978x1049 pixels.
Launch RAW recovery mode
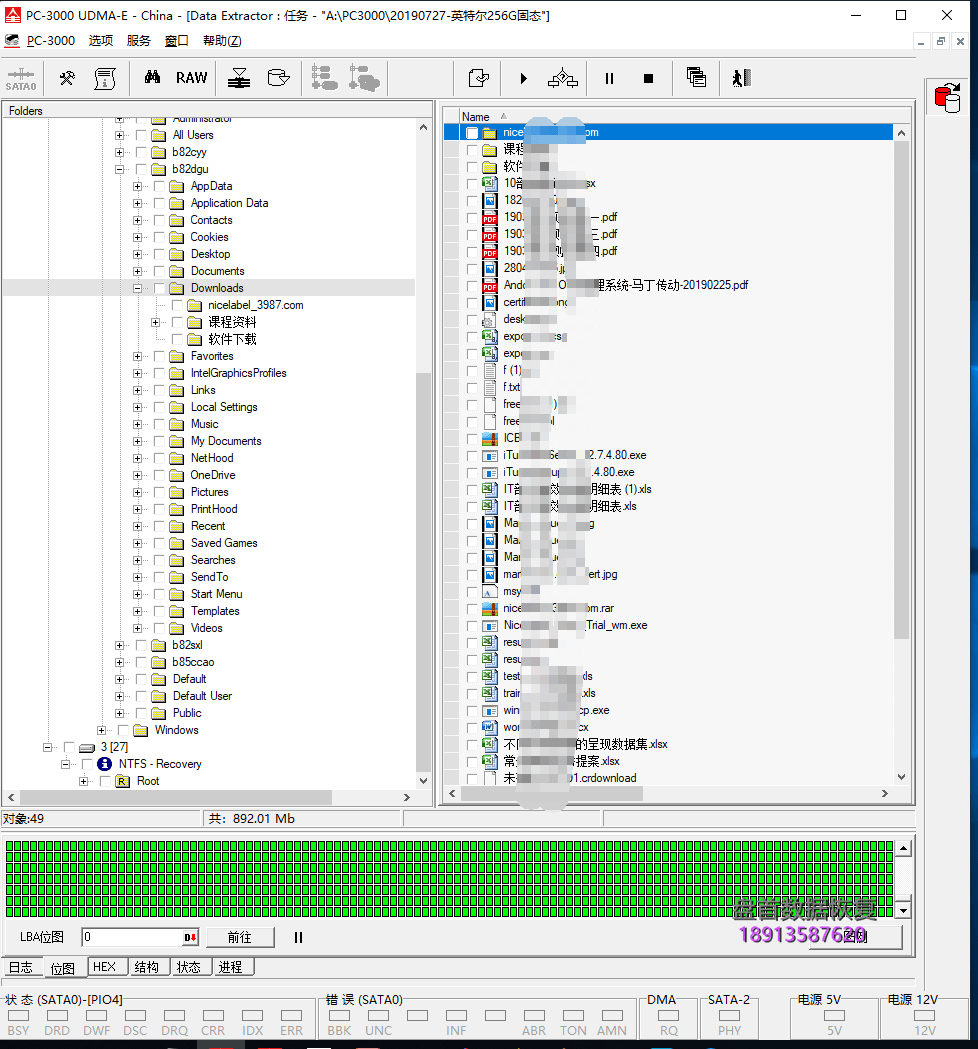pyautogui.click(x=191, y=78)
